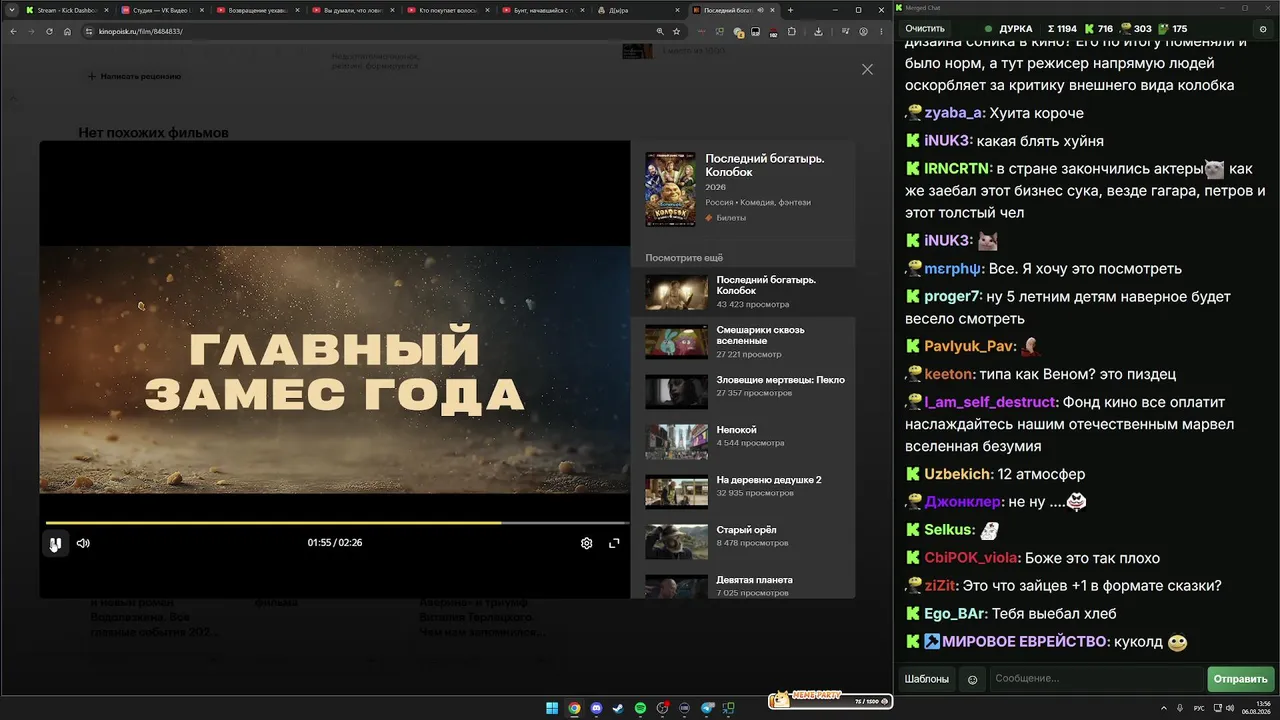Click username 'l_am_self_destruct' in chat
This screenshot has width=1280, height=720.
990,402
